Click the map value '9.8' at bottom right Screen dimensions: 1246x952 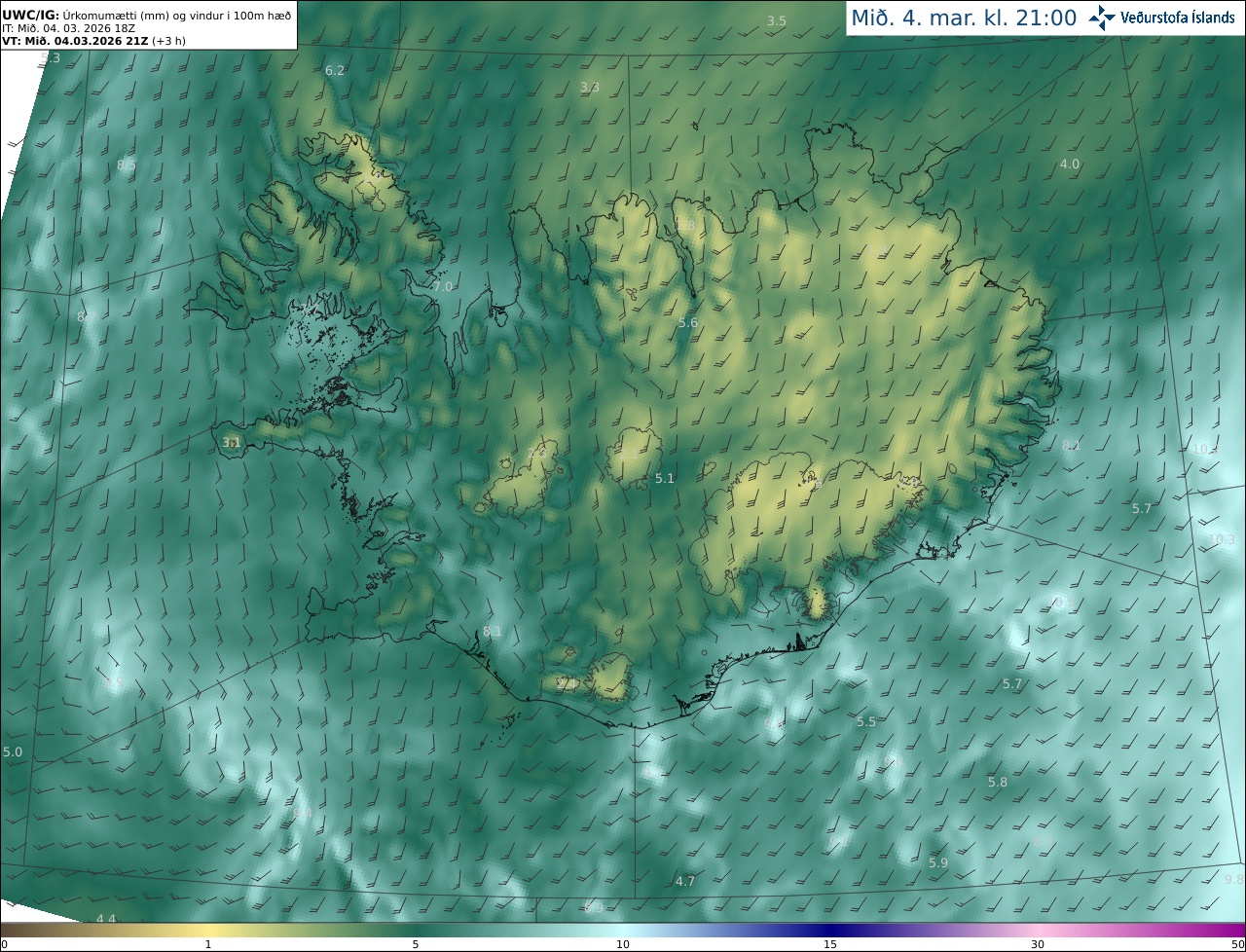click(1234, 879)
